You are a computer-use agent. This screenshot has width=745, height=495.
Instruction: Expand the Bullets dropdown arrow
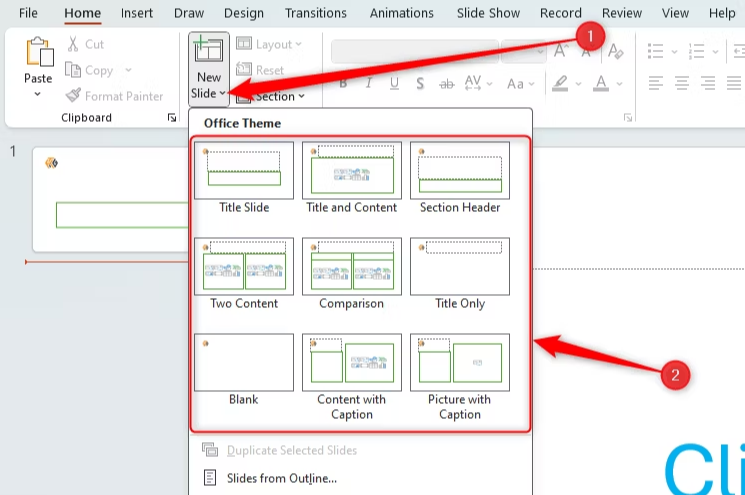tap(674, 51)
